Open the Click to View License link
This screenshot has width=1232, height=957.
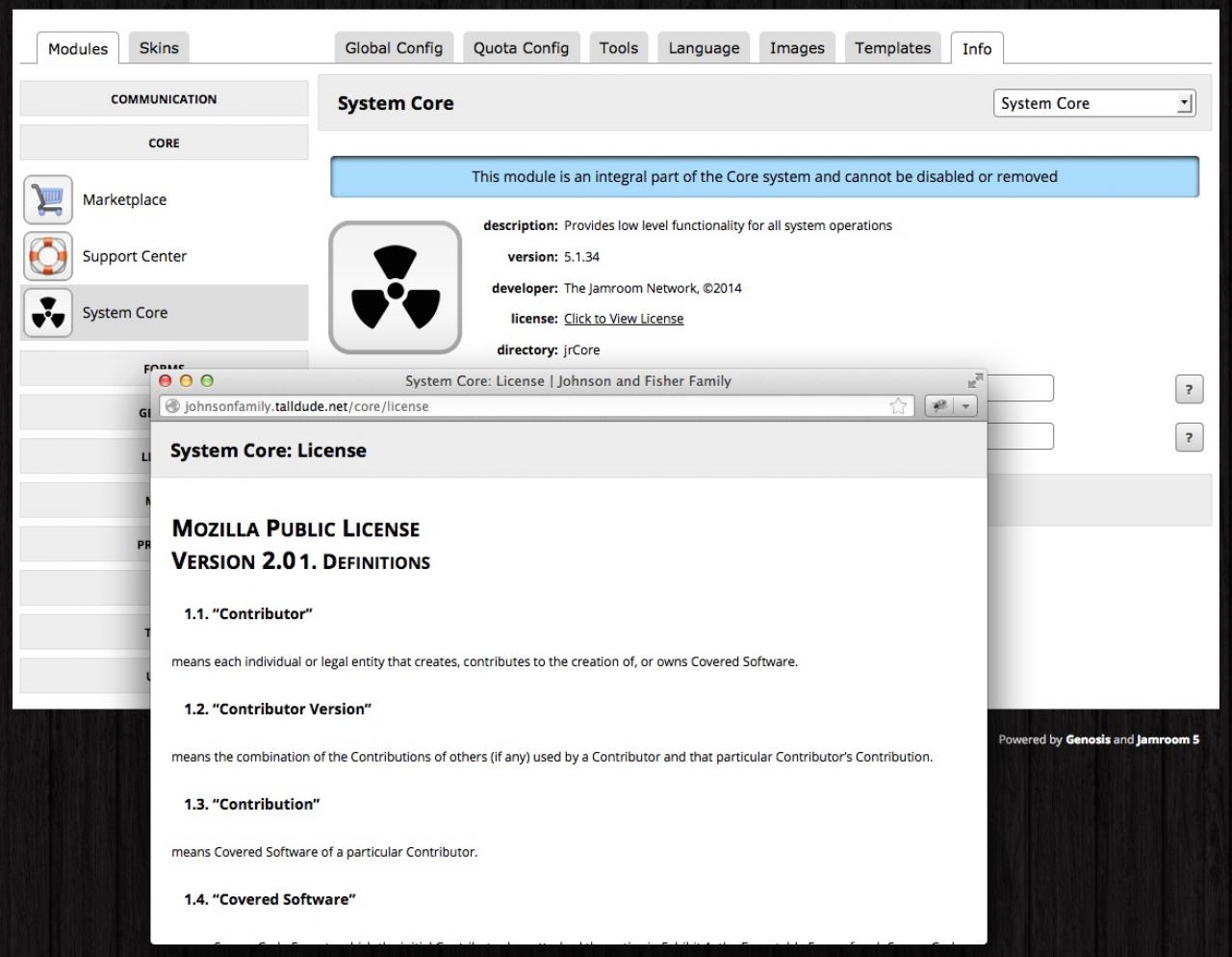pos(624,319)
